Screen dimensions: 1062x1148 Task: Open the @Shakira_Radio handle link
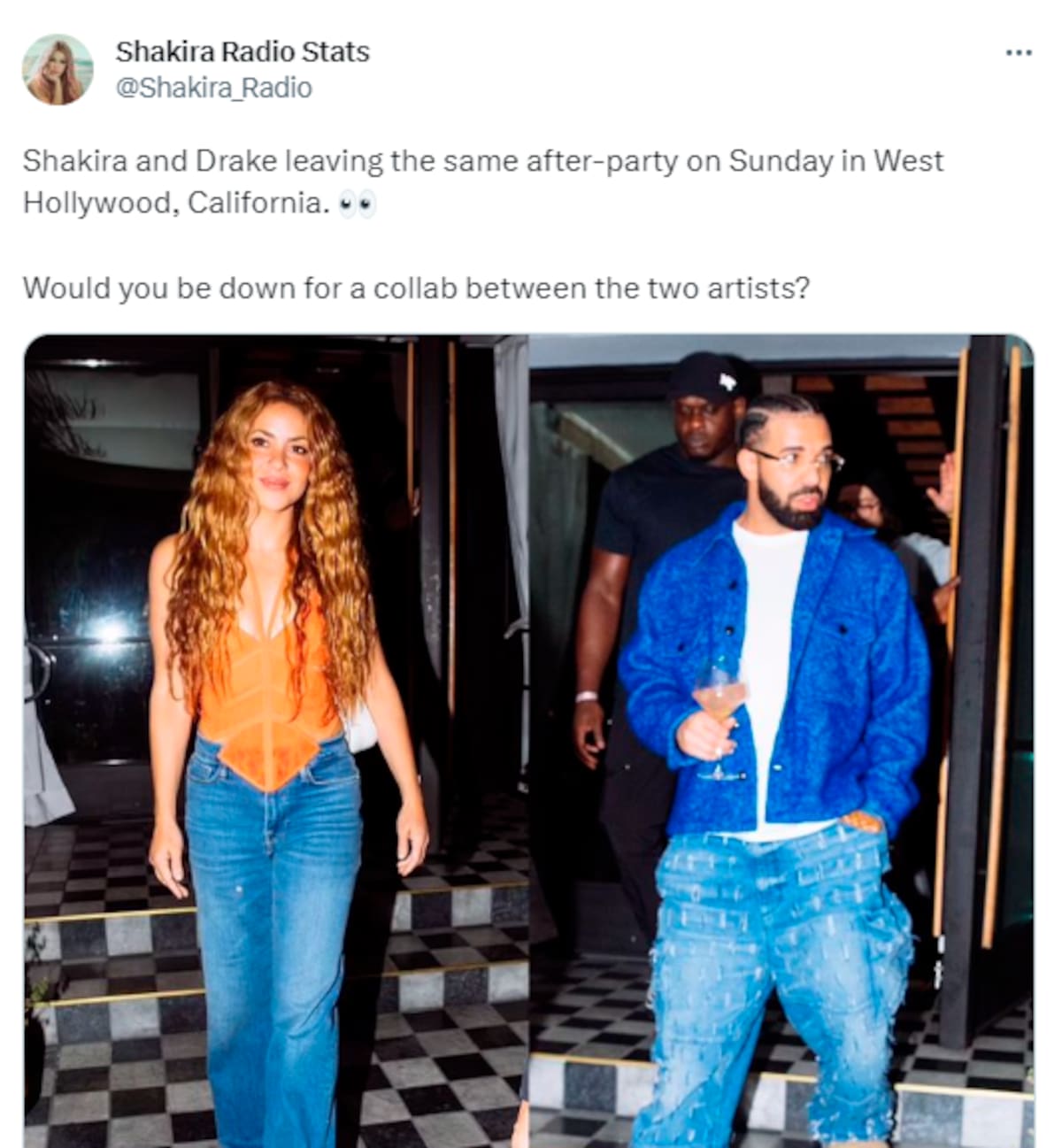(x=214, y=88)
